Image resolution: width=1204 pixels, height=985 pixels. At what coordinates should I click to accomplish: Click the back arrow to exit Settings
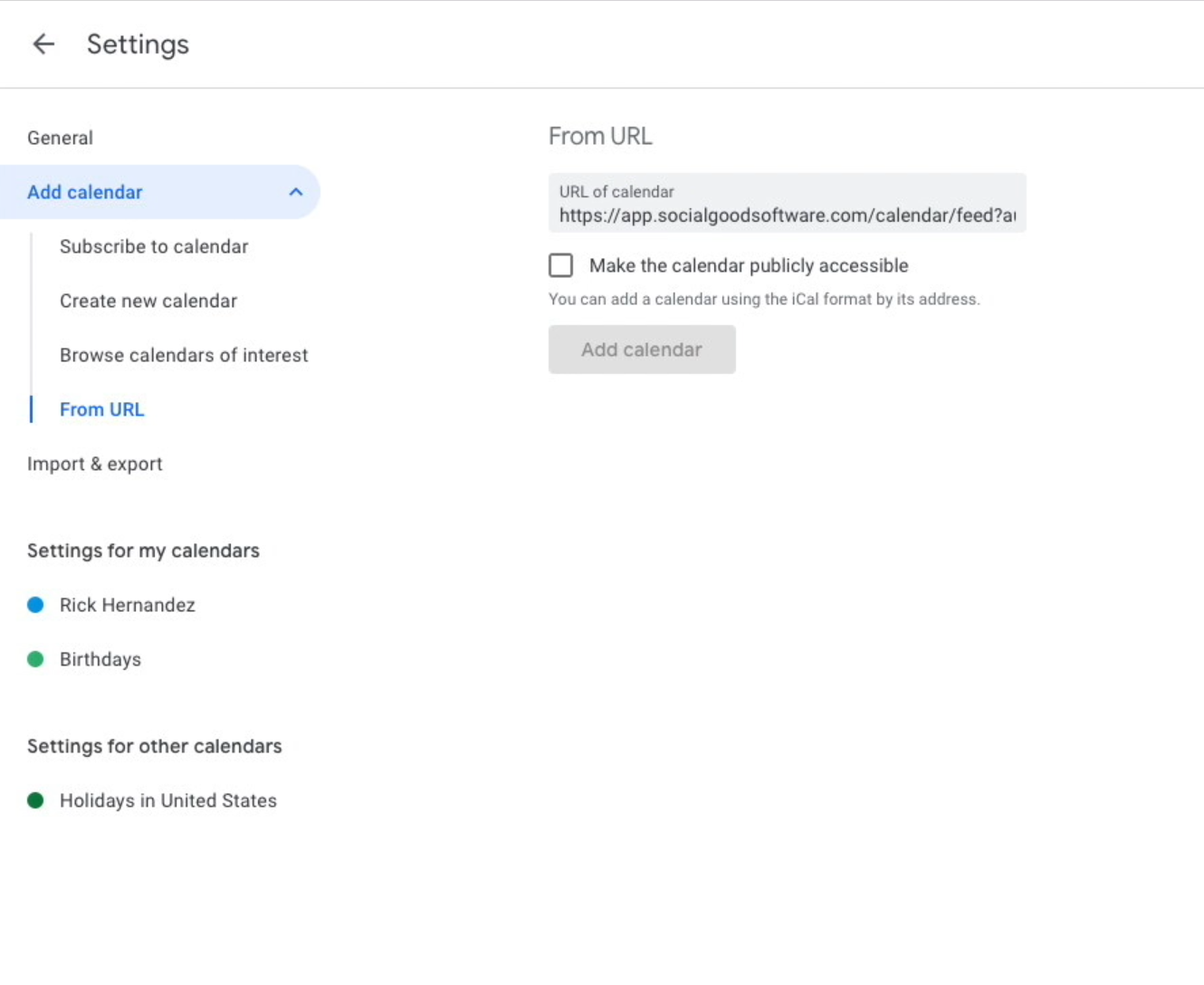coord(43,43)
